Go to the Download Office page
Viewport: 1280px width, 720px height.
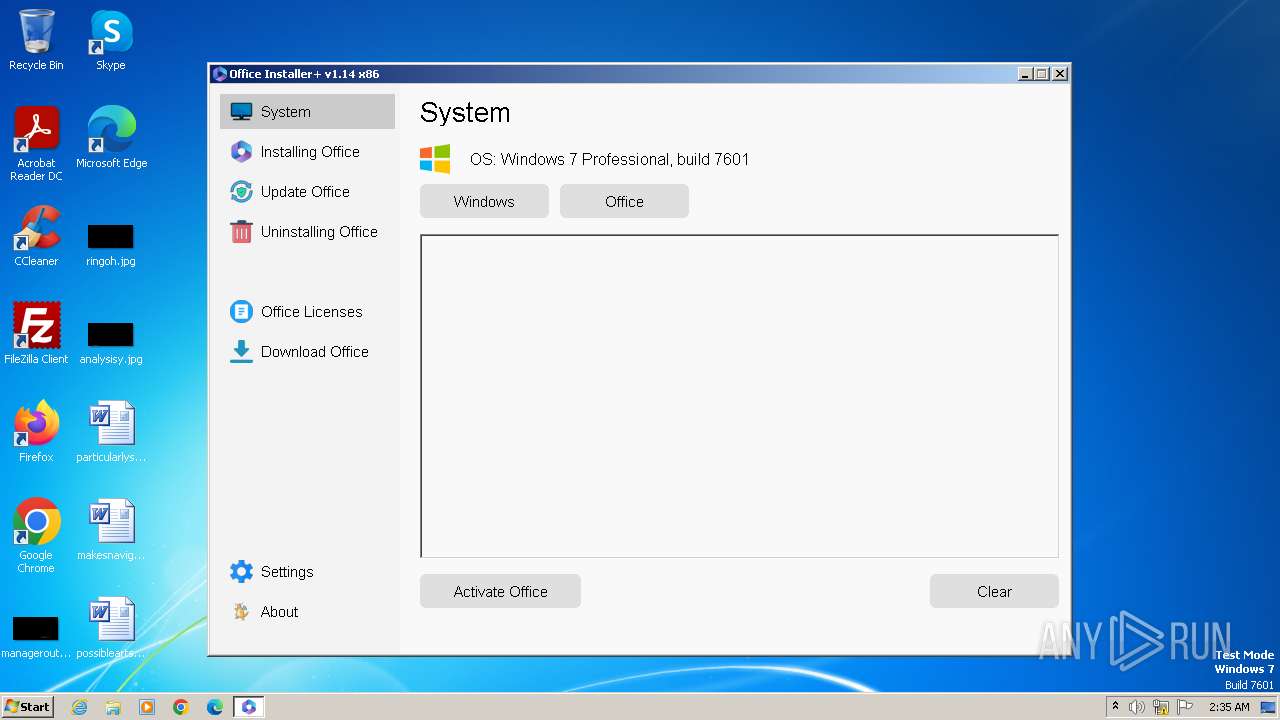(314, 352)
